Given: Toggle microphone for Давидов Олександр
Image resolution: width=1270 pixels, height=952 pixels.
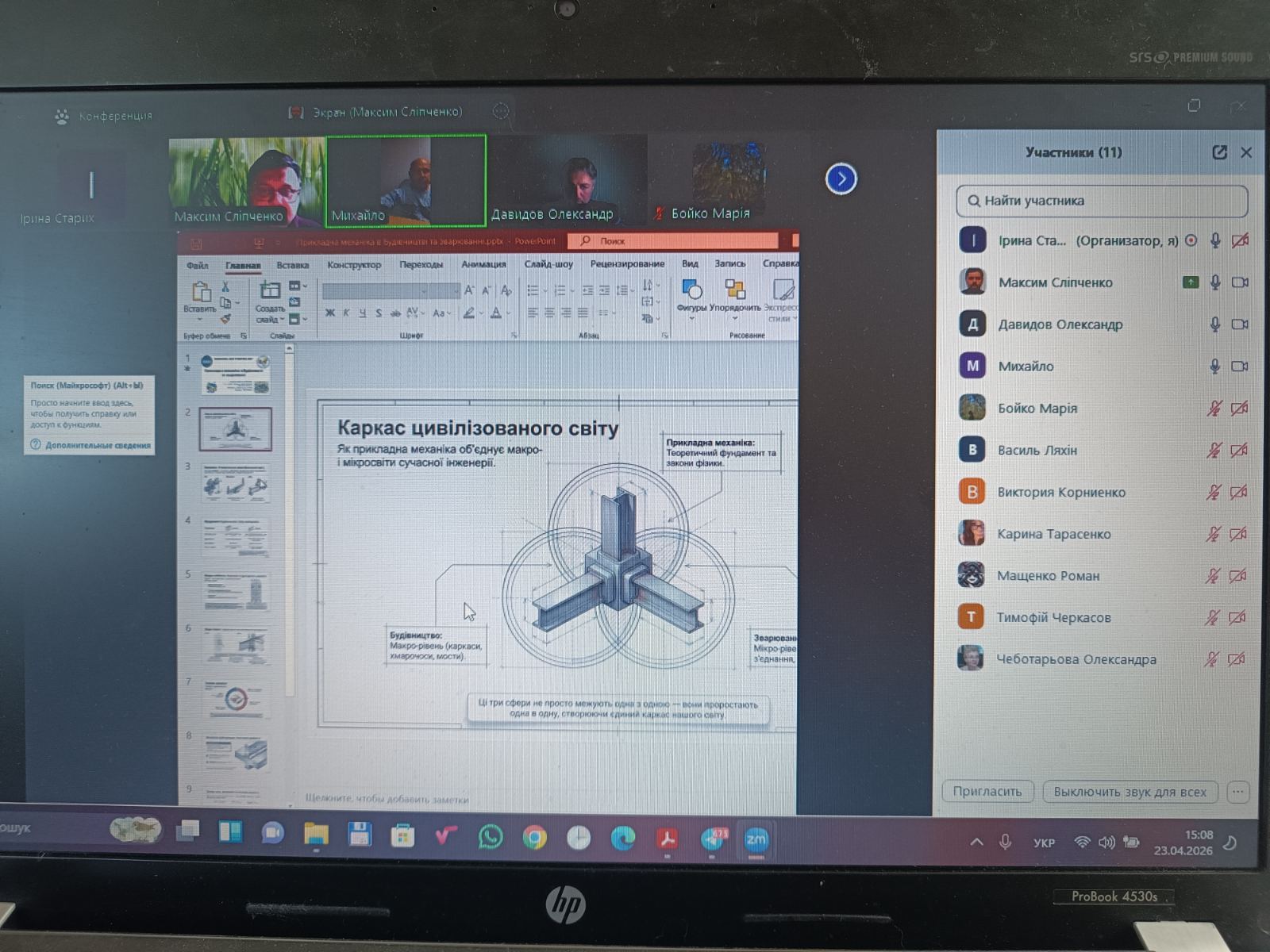Looking at the screenshot, I should (1214, 324).
